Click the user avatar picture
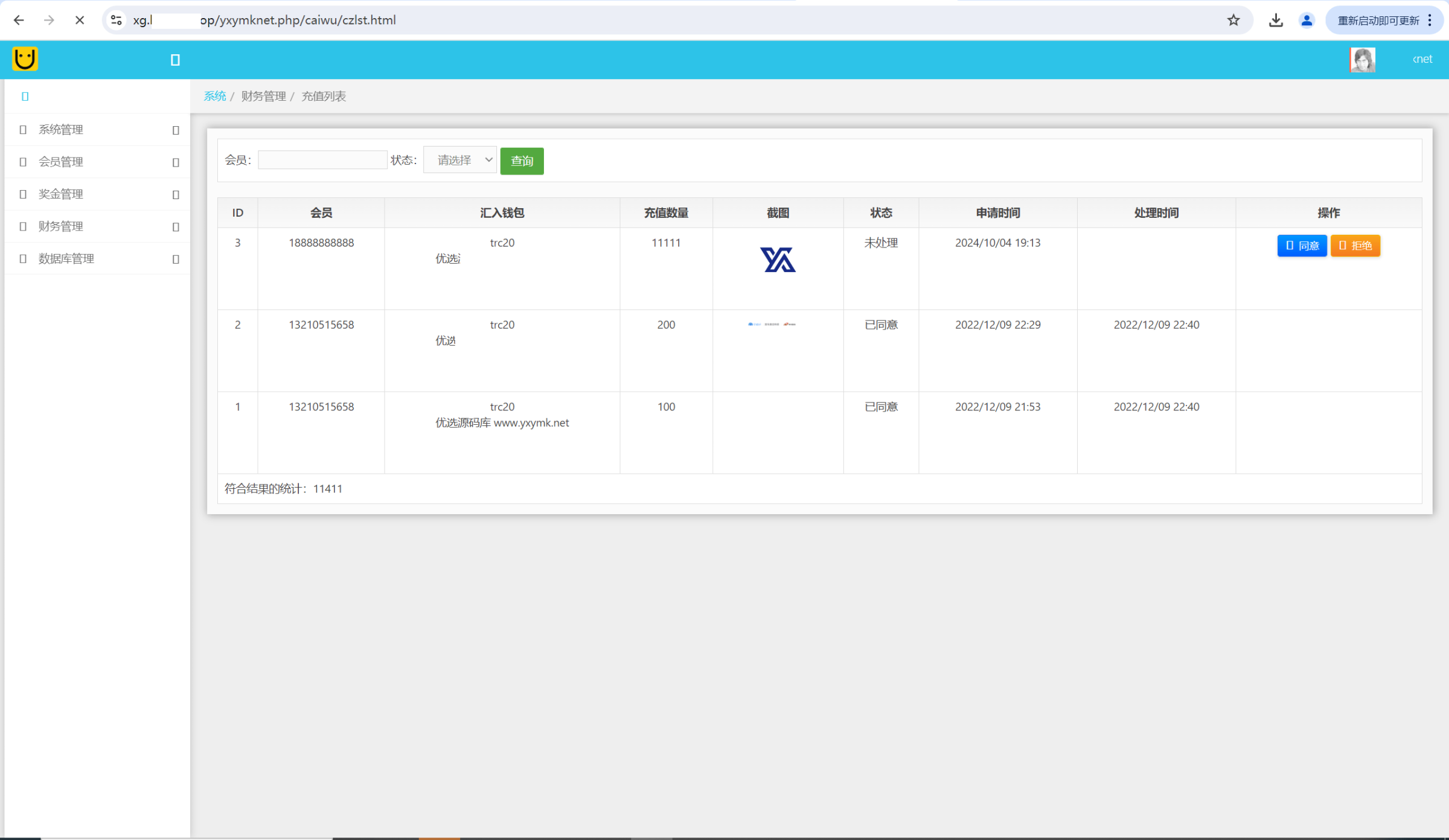This screenshot has width=1449, height=840. (1362, 60)
